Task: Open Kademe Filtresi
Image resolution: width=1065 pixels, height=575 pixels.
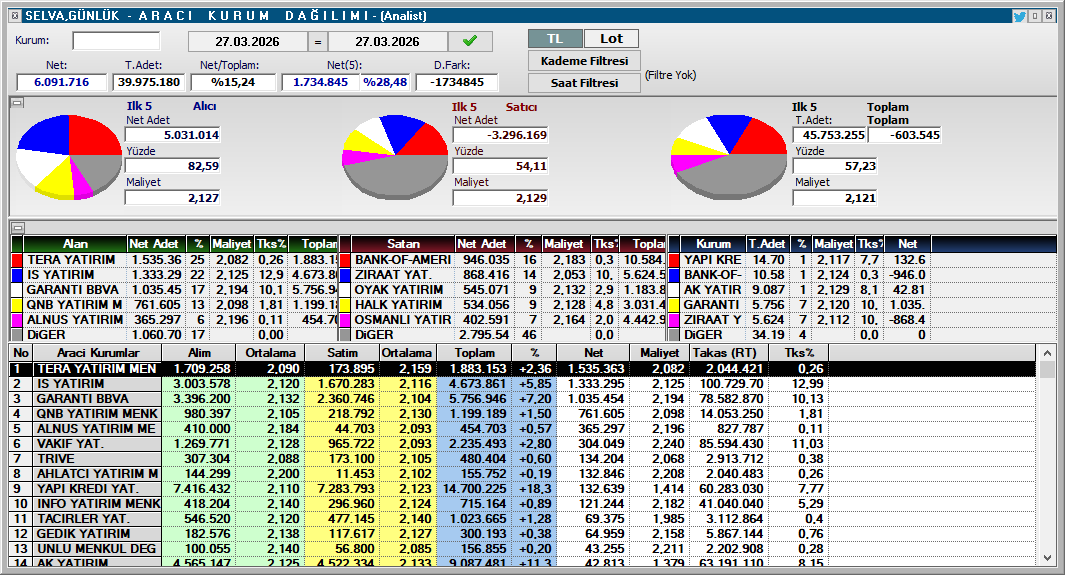Action: (x=584, y=61)
